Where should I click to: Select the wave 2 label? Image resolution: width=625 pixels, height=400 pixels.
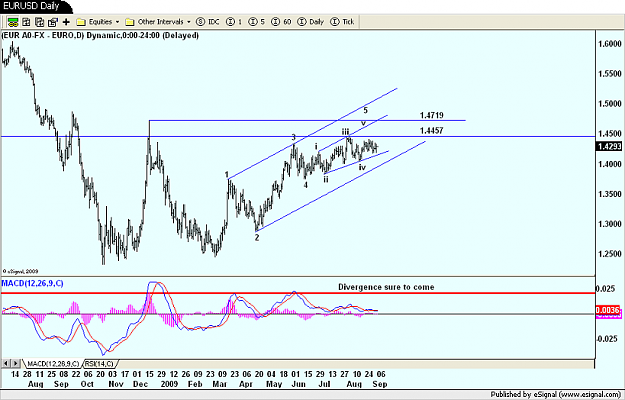(257, 238)
